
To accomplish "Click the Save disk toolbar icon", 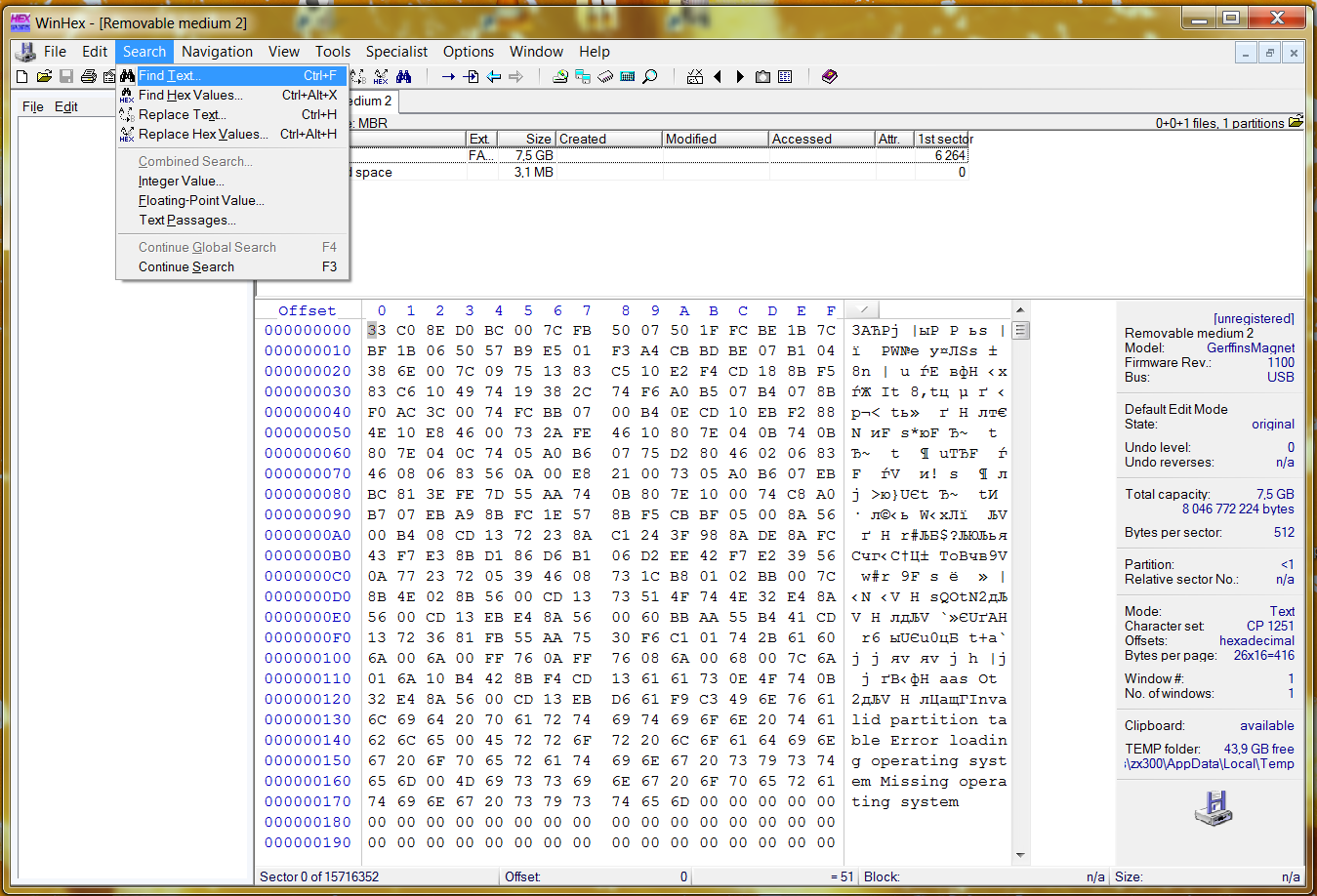I will coord(66,76).
